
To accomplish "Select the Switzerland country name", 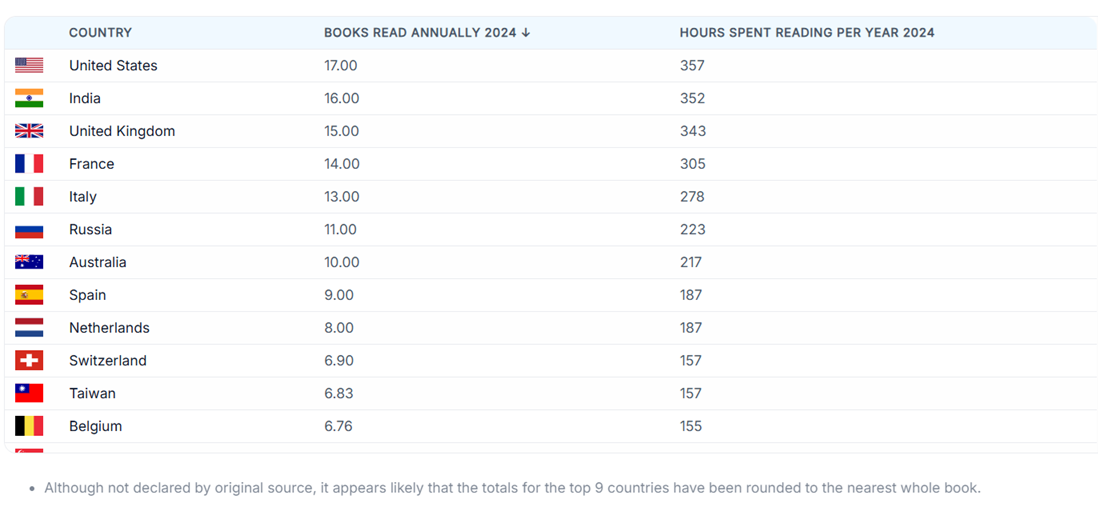I will pos(108,361).
